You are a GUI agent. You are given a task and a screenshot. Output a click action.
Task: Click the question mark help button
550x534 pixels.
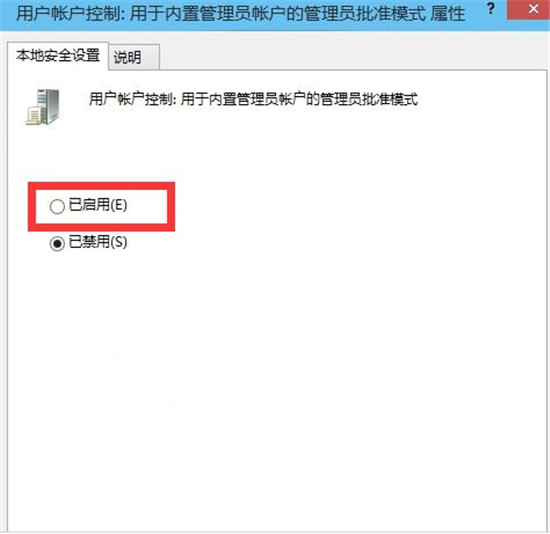pos(491,9)
